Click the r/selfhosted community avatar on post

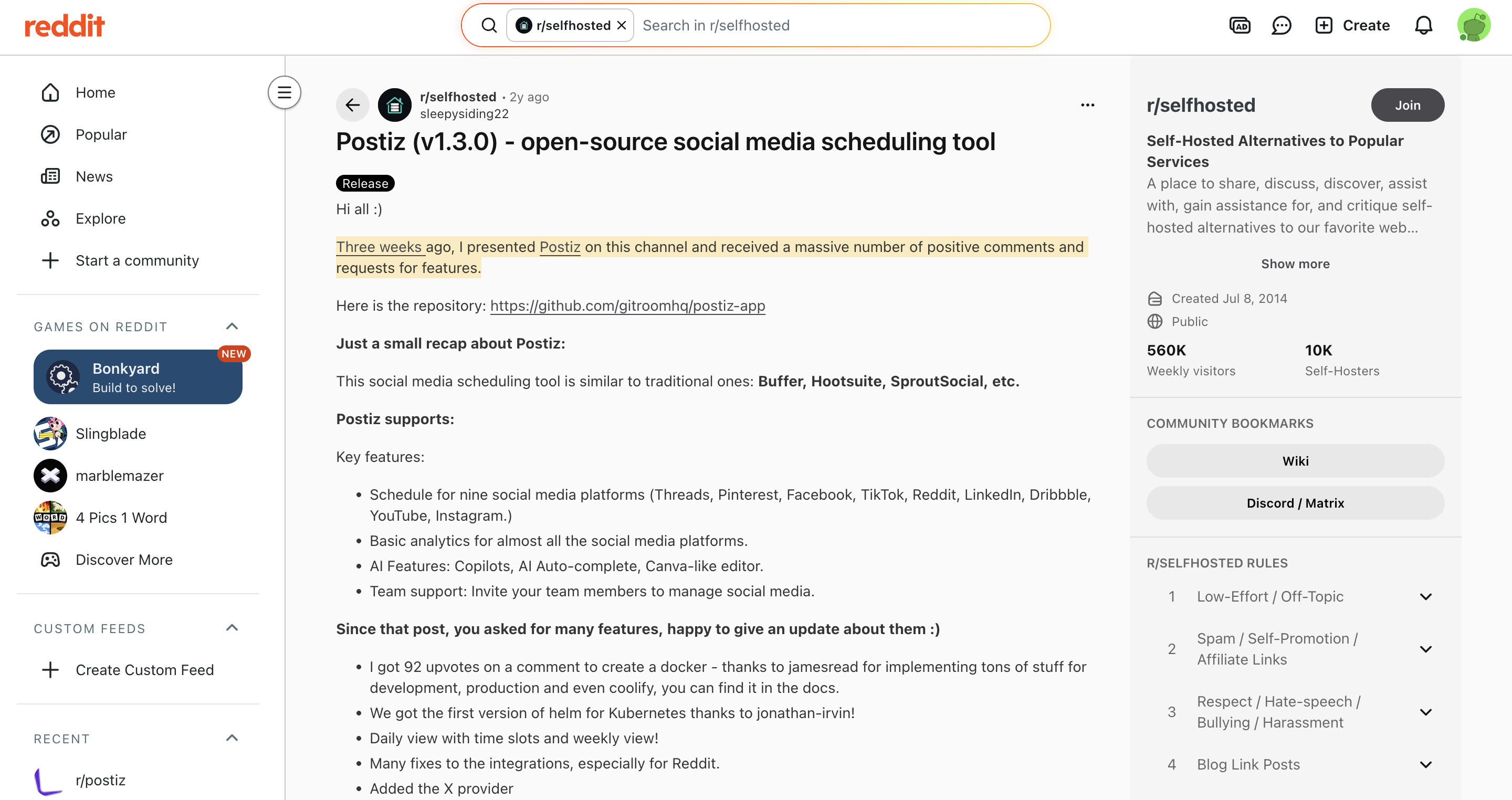(x=394, y=105)
